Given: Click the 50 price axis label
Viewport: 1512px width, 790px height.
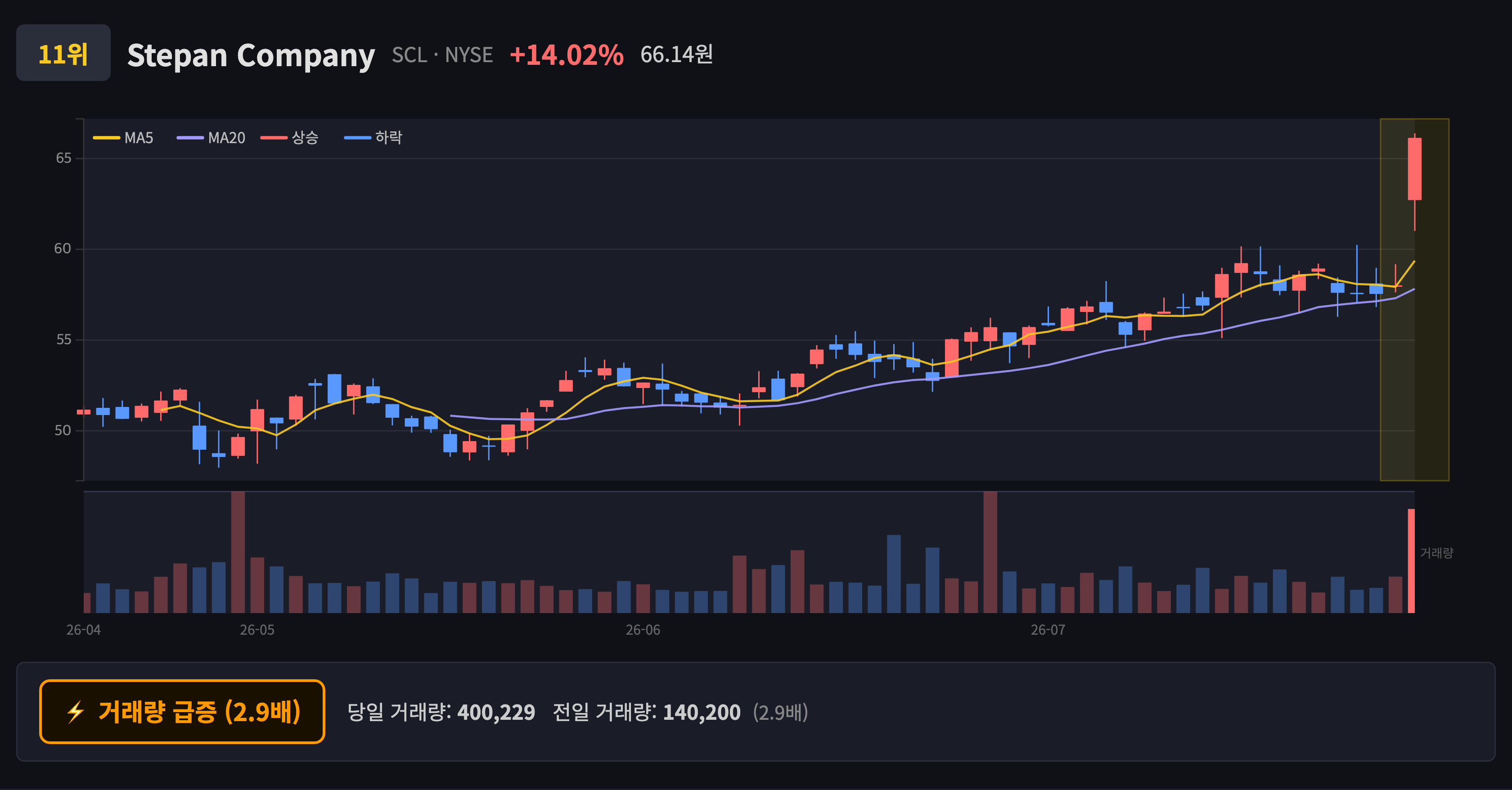Looking at the screenshot, I should pos(63,430).
